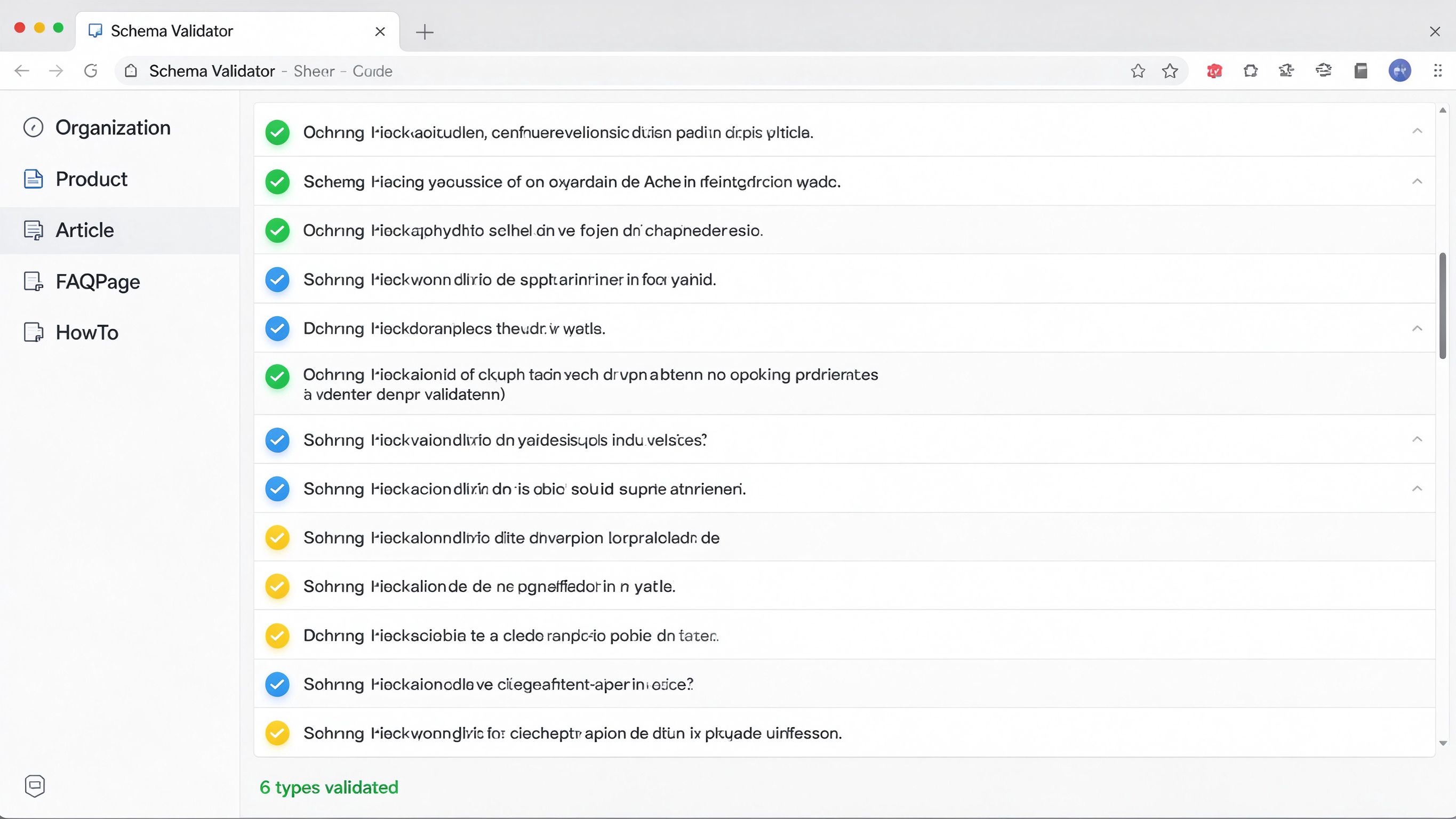Toggle green check on 'cenfnuerevelionsic' row
This screenshot has height=819, width=1456.
pos(277,133)
